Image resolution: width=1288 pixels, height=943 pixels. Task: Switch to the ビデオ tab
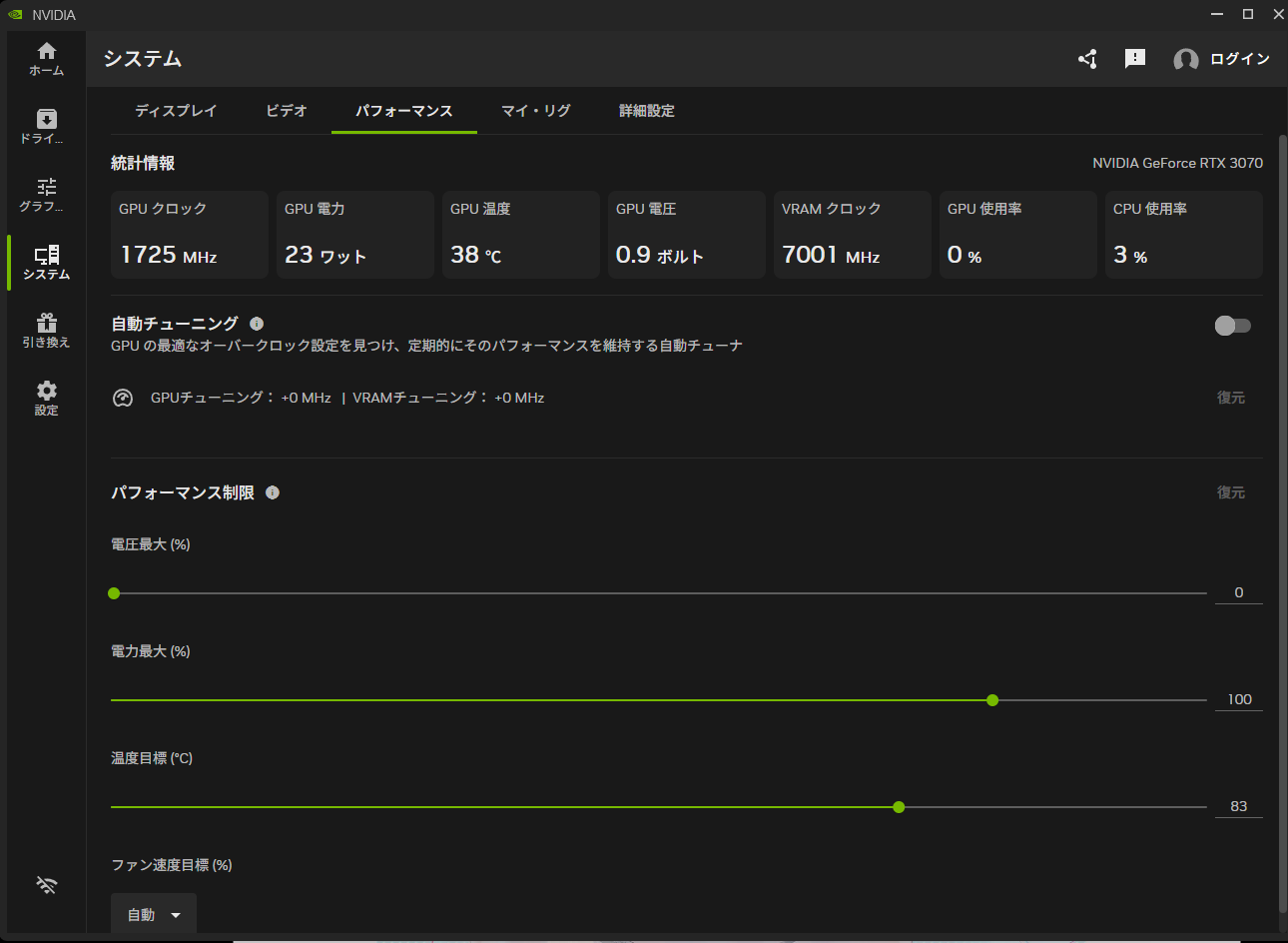tap(287, 111)
